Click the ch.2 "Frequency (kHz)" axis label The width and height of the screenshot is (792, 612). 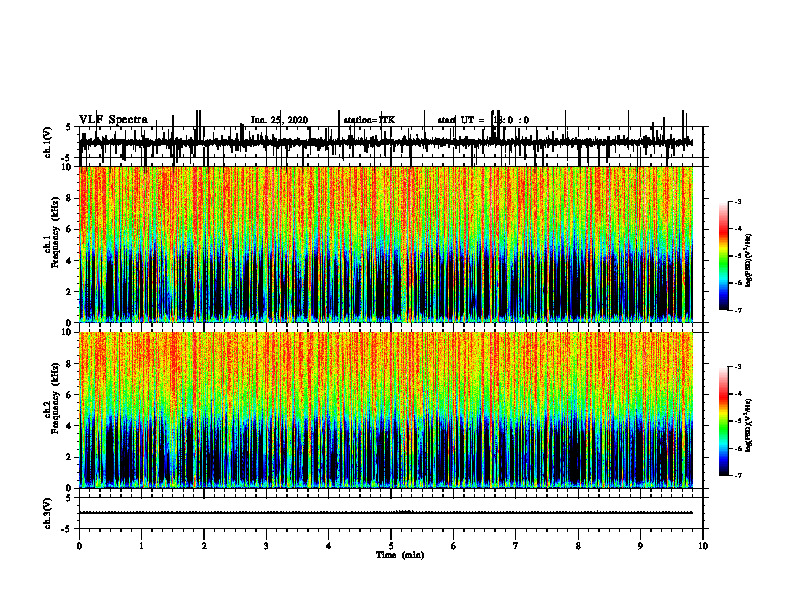point(55,398)
